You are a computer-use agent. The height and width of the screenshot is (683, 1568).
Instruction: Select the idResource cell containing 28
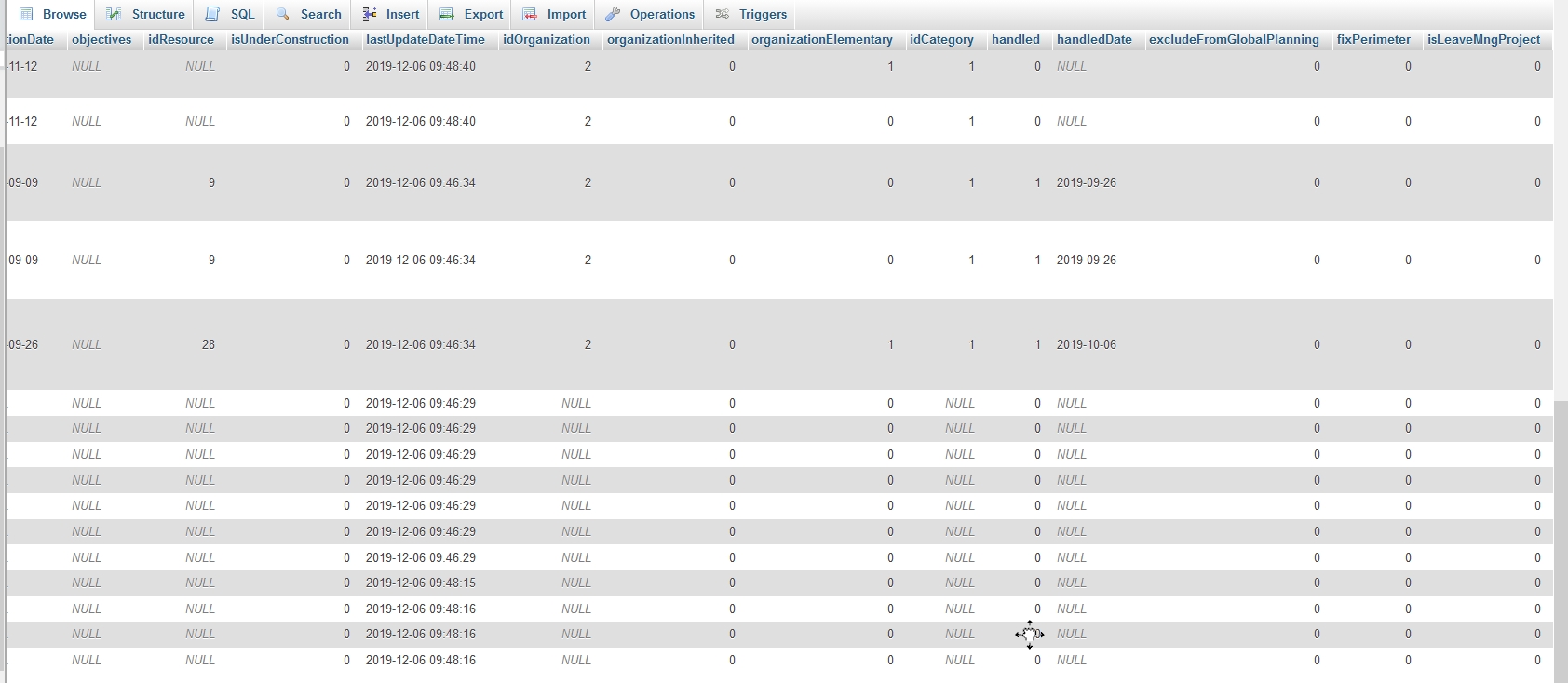coord(208,344)
